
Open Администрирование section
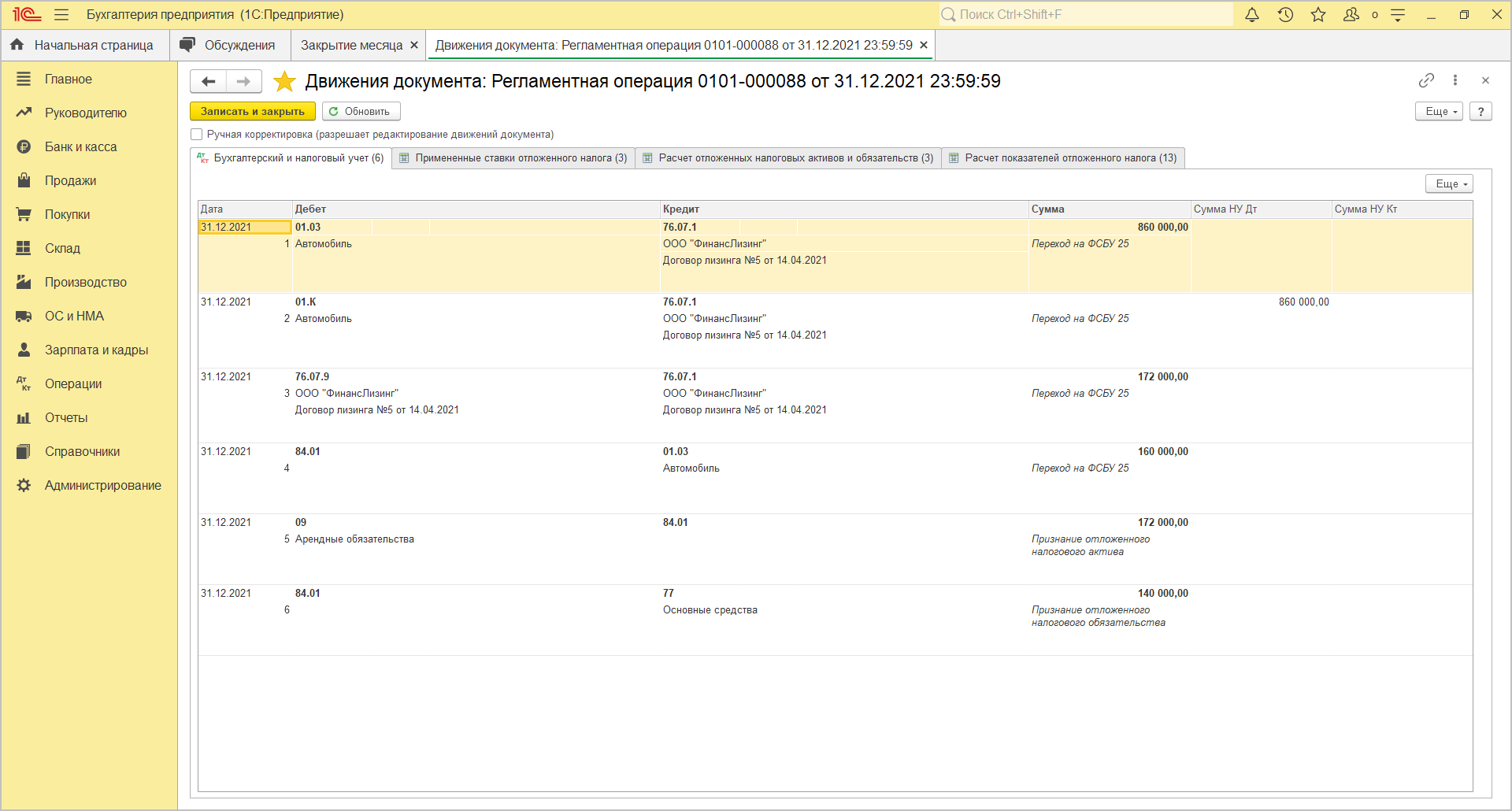point(102,485)
